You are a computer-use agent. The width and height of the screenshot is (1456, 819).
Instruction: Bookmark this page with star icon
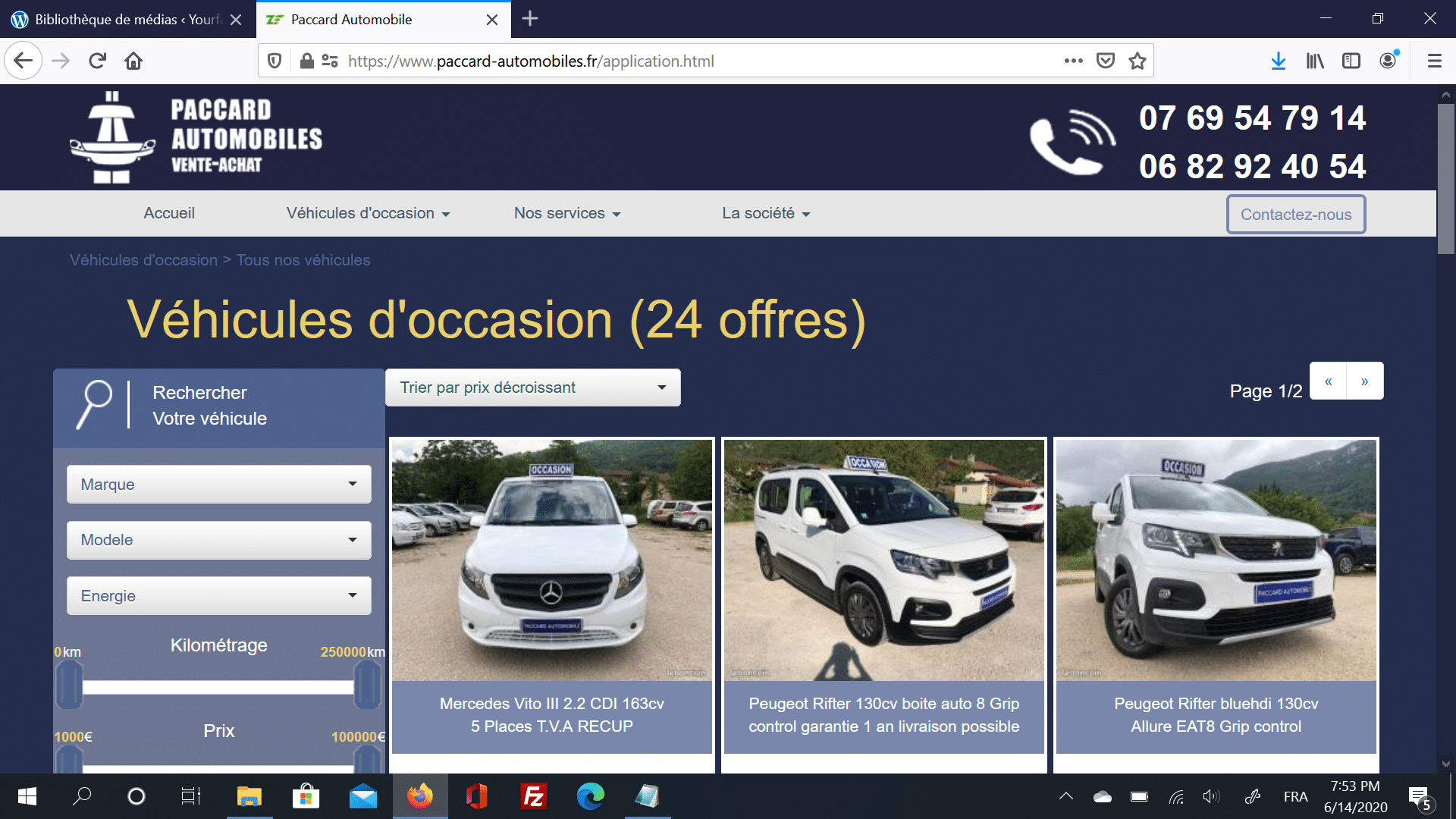[x=1137, y=61]
